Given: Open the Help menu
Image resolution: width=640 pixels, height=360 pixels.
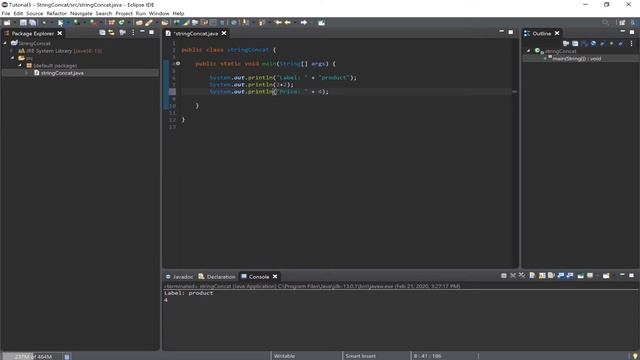Looking at the screenshot, I should tap(178, 13).
